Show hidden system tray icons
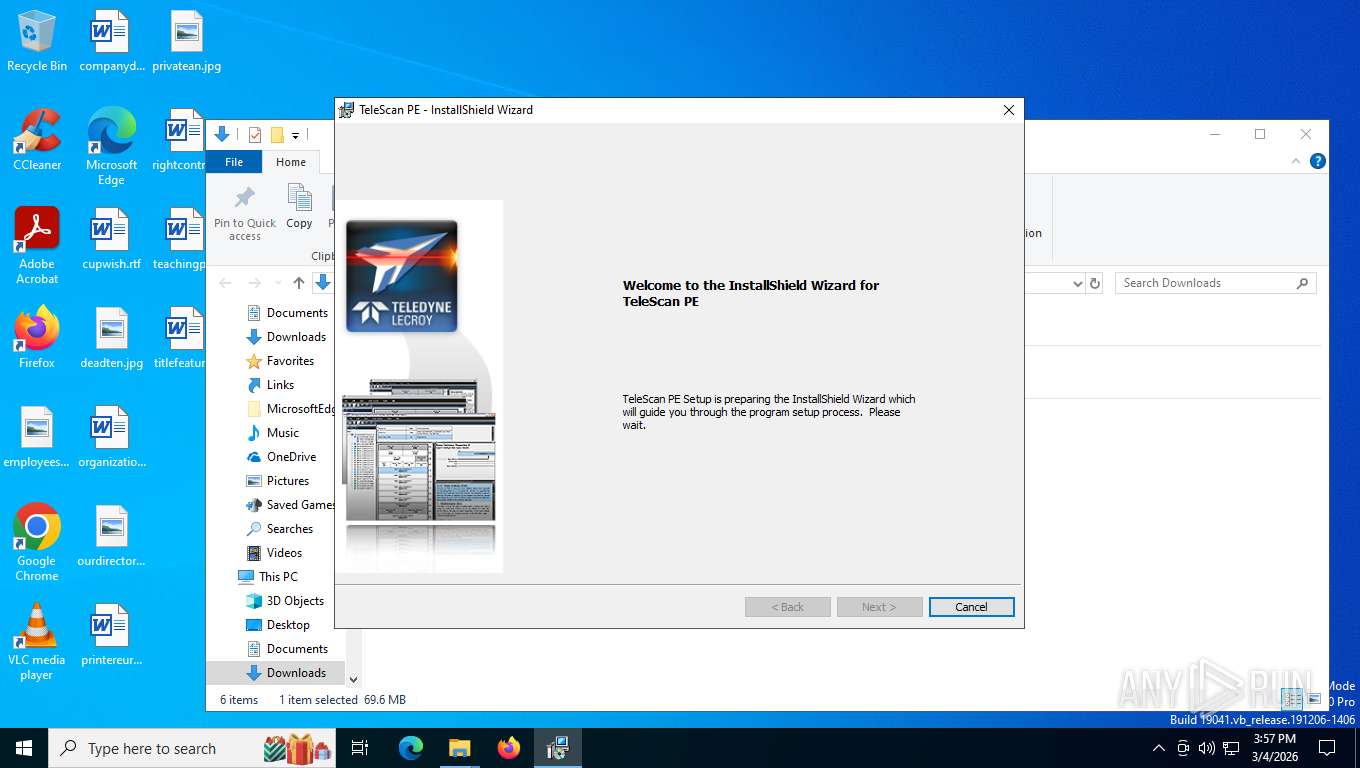Image resolution: width=1360 pixels, height=768 pixels. (1159, 748)
